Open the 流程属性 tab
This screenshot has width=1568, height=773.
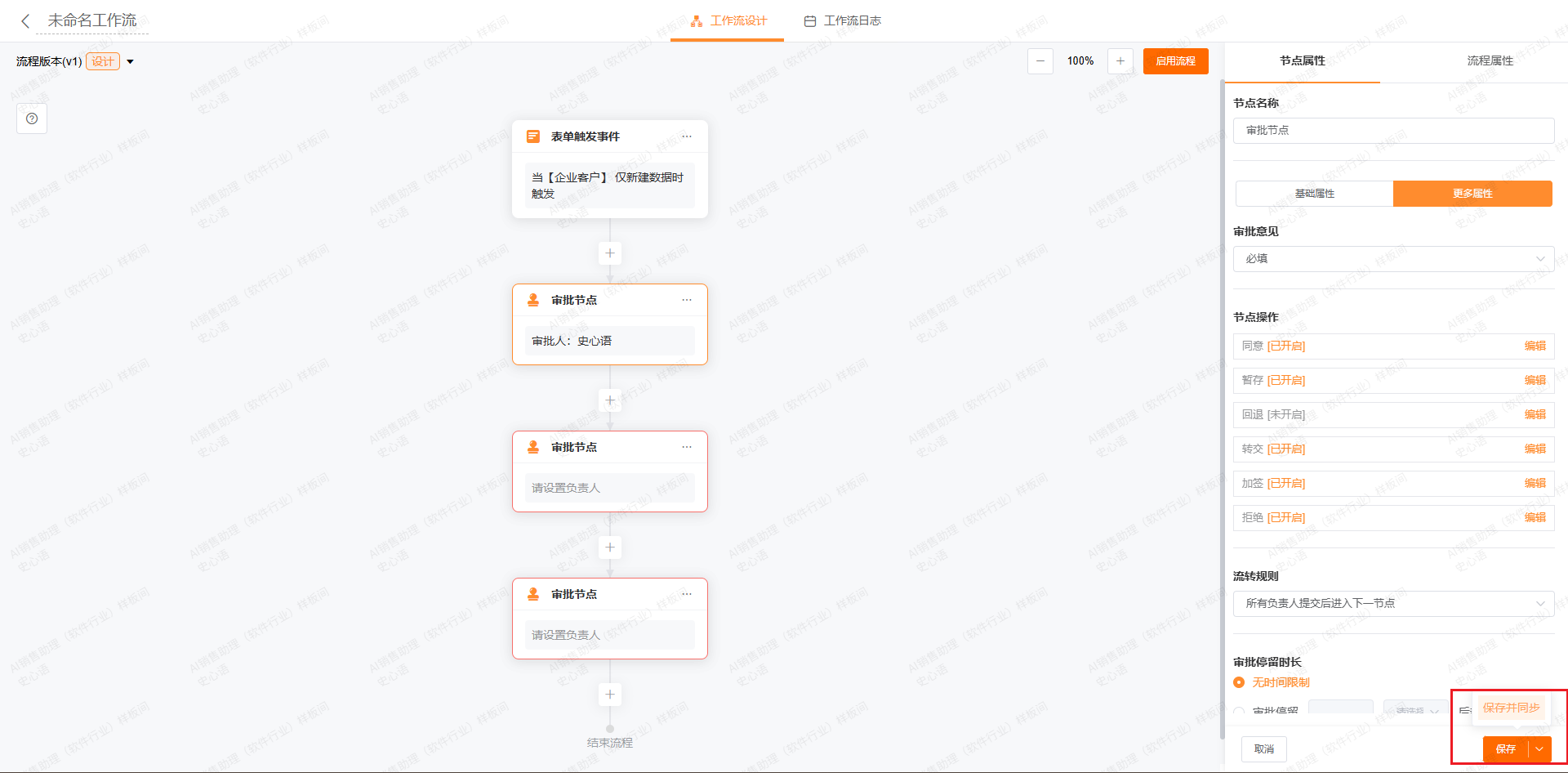coord(1490,61)
